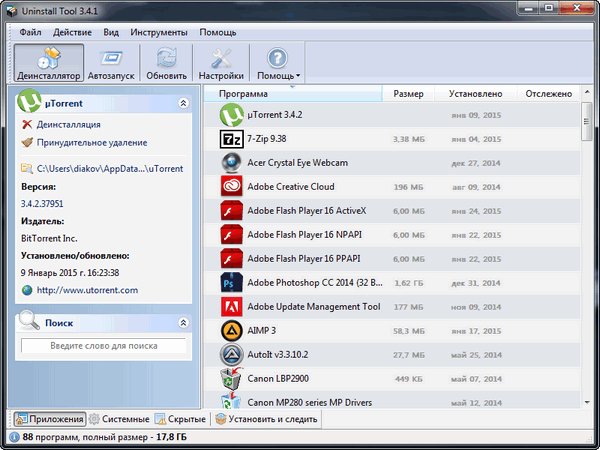Image resolution: width=600 pixels, height=450 pixels.
Task: Click the µTorrent logo in details panel
Action: (x=29, y=101)
